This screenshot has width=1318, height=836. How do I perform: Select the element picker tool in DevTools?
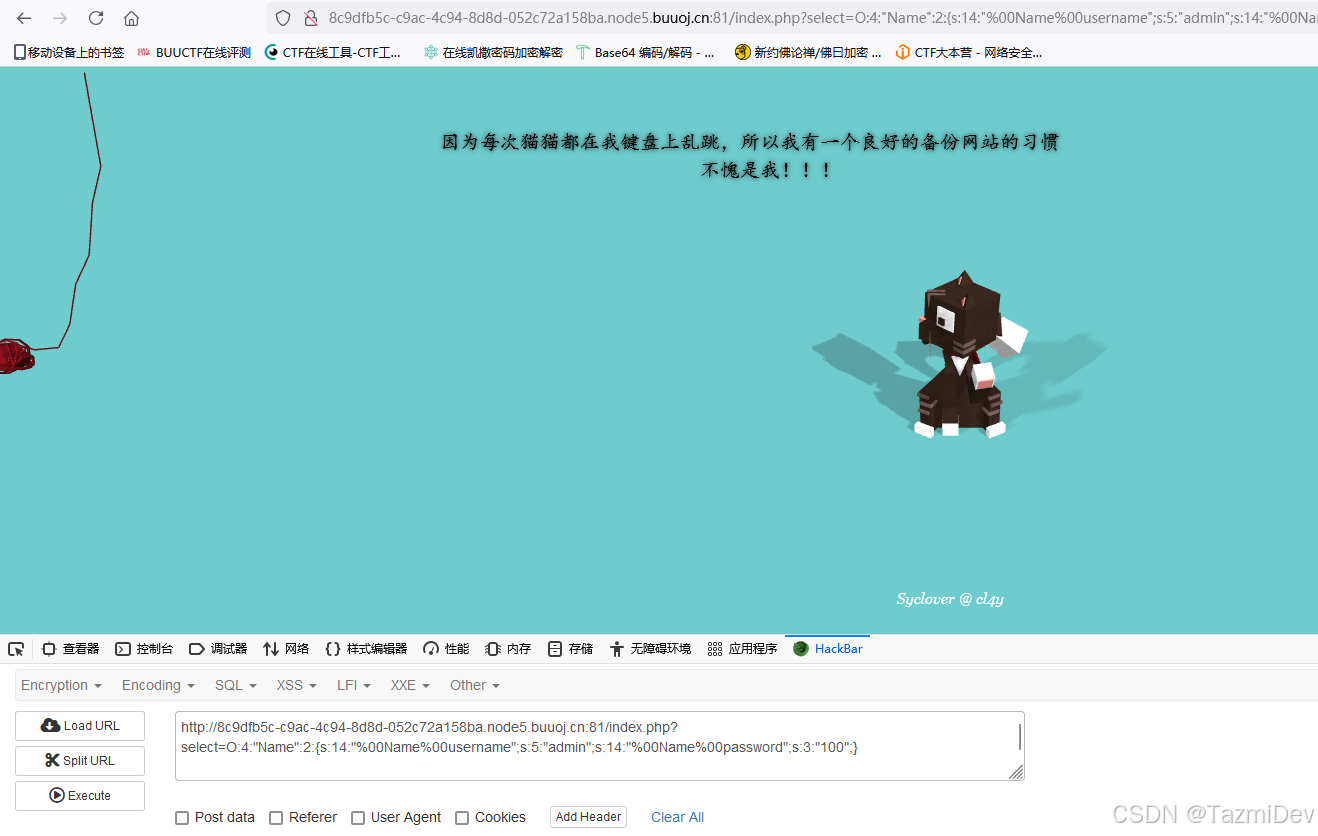(15, 648)
